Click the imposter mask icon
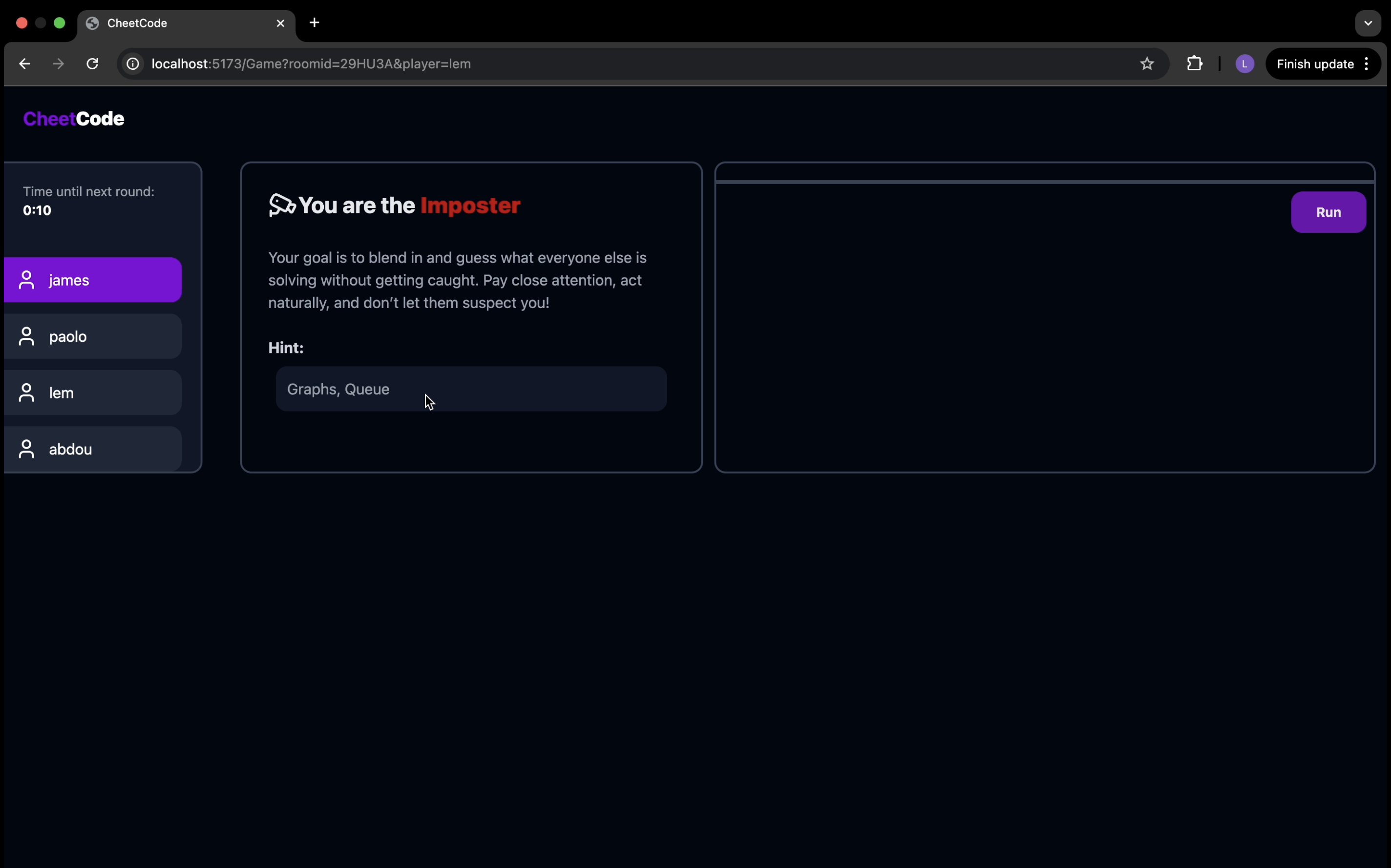1391x868 pixels. tap(282, 206)
